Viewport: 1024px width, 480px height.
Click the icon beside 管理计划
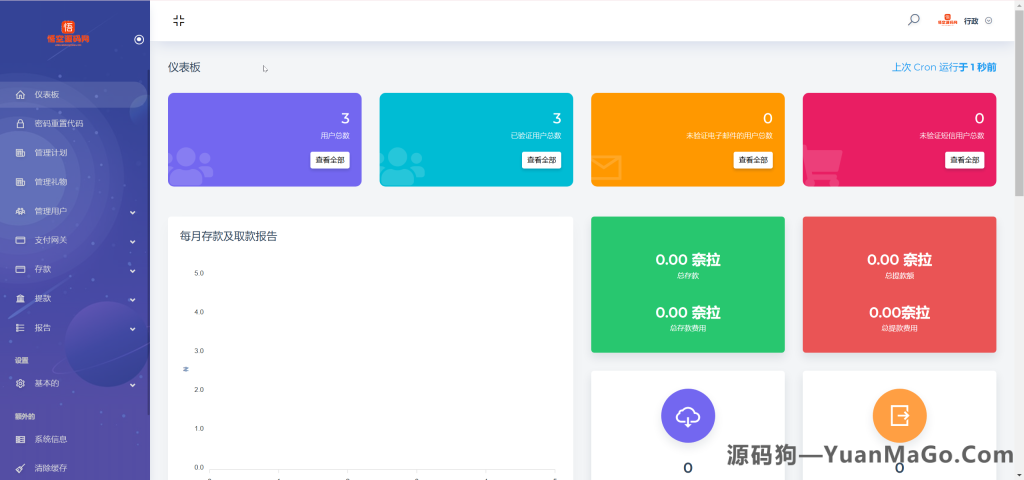[x=20, y=153]
